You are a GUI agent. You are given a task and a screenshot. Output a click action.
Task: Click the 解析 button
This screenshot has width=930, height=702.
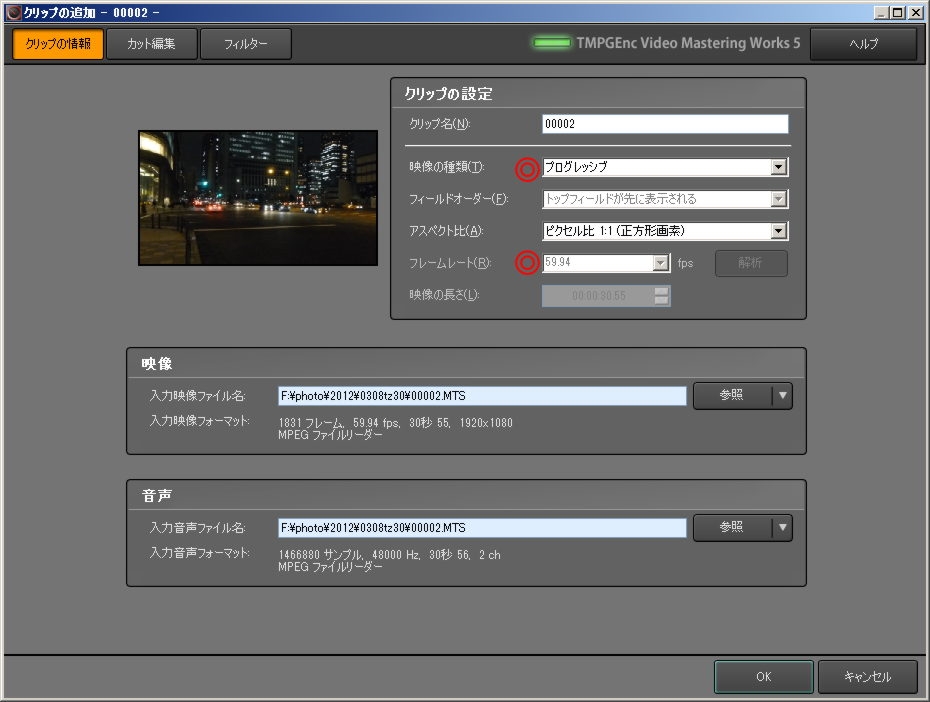pyautogui.click(x=750, y=263)
